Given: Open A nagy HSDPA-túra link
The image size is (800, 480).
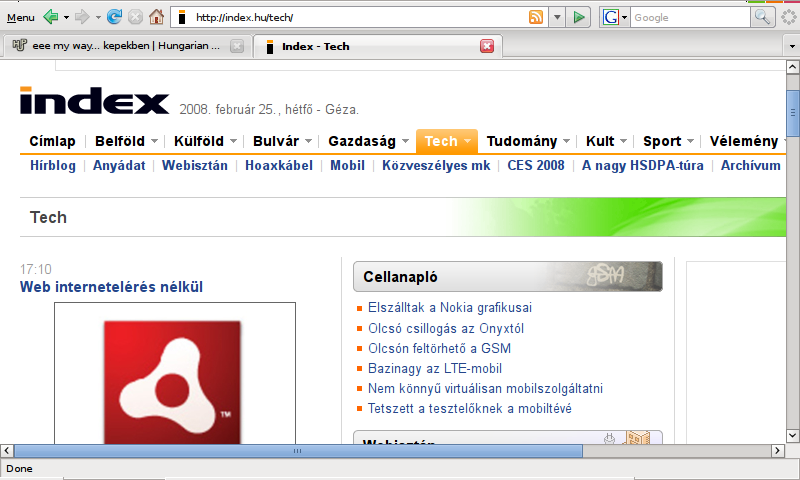Looking at the screenshot, I should 642,166.
